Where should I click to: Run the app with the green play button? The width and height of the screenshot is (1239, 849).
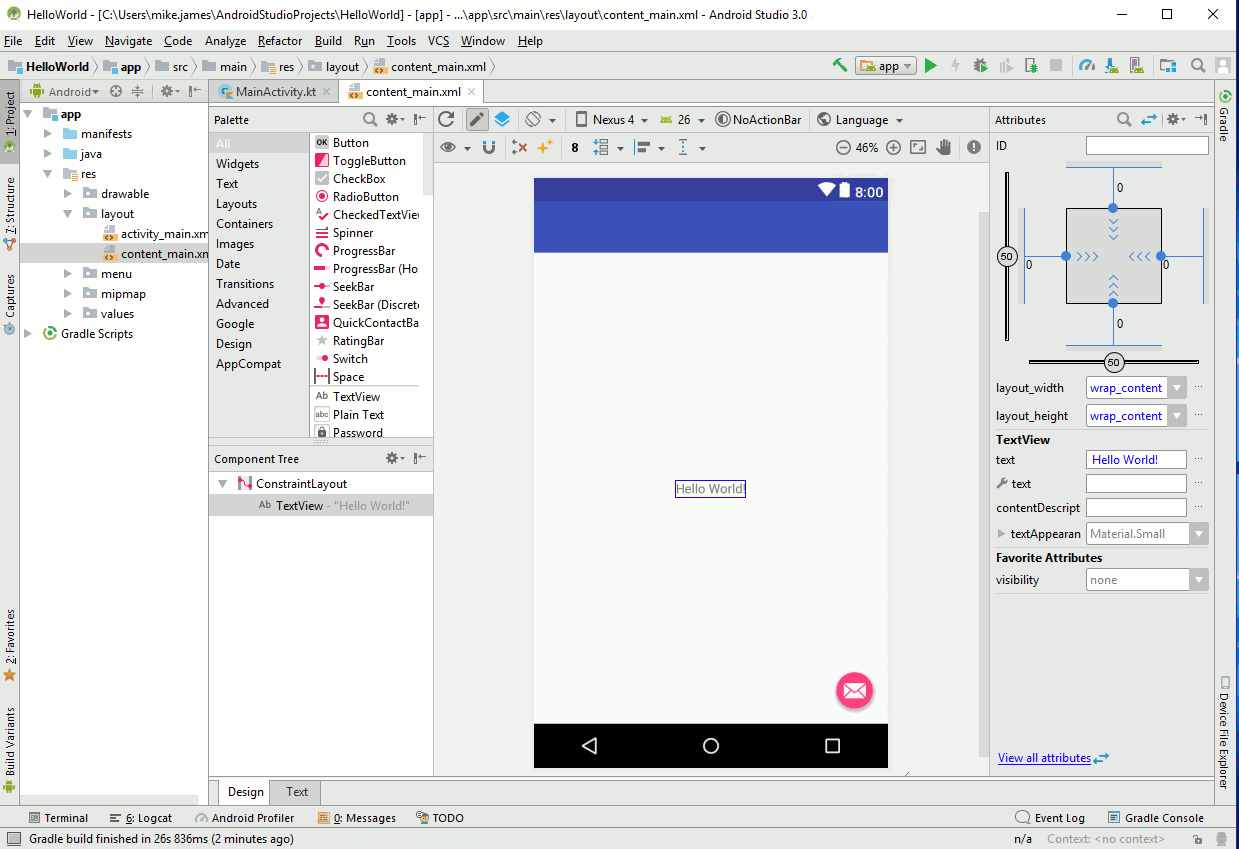tap(931, 66)
